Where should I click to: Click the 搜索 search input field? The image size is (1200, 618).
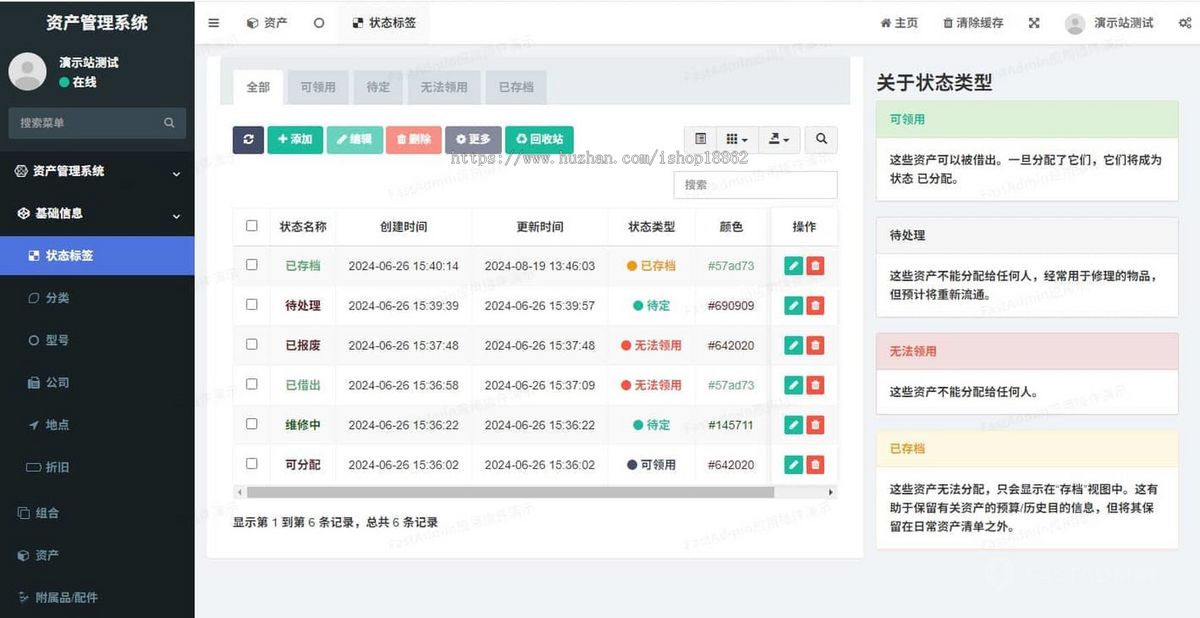[x=755, y=184]
